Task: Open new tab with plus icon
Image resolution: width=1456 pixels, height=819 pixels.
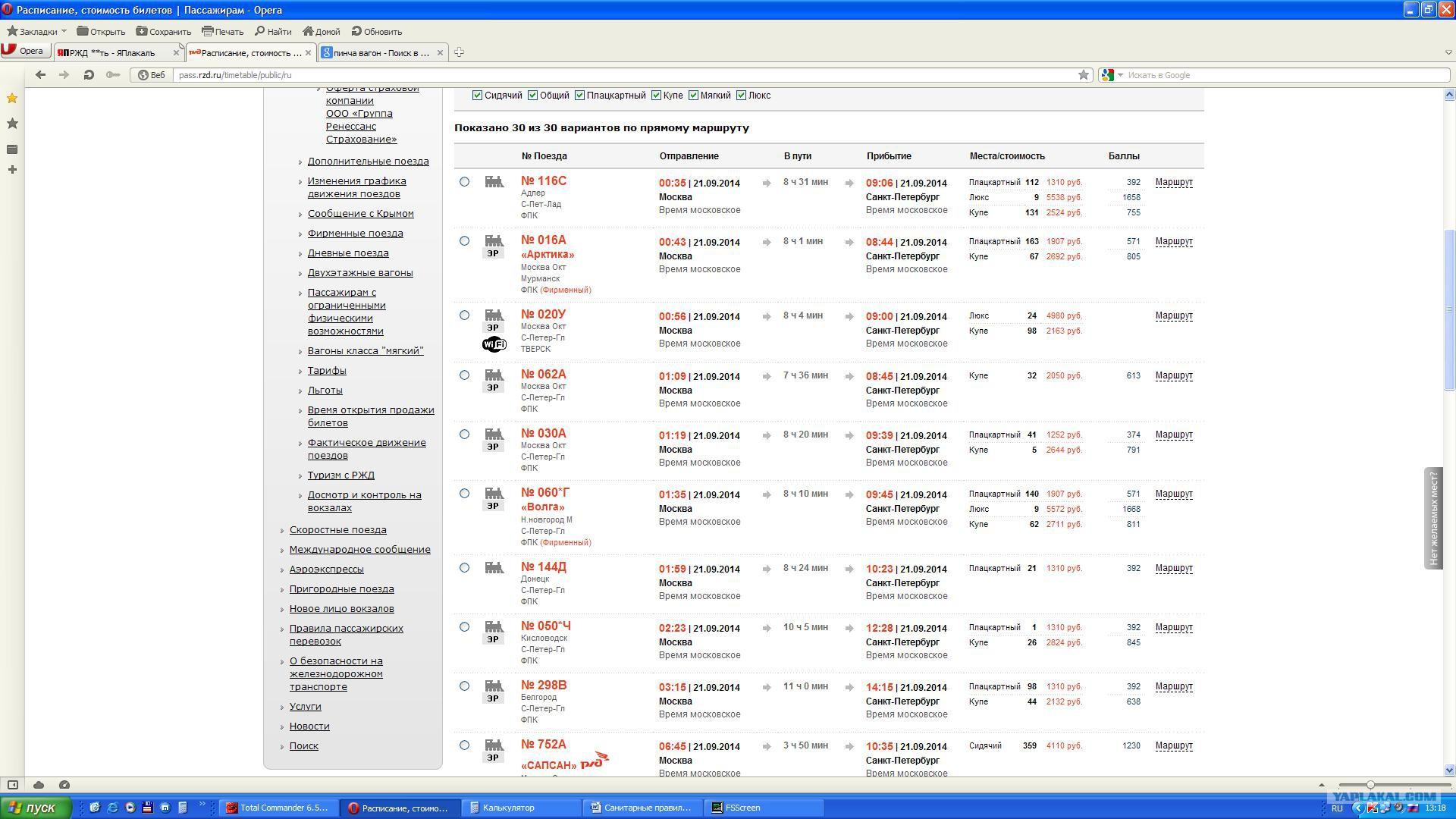Action: click(459, 52)
